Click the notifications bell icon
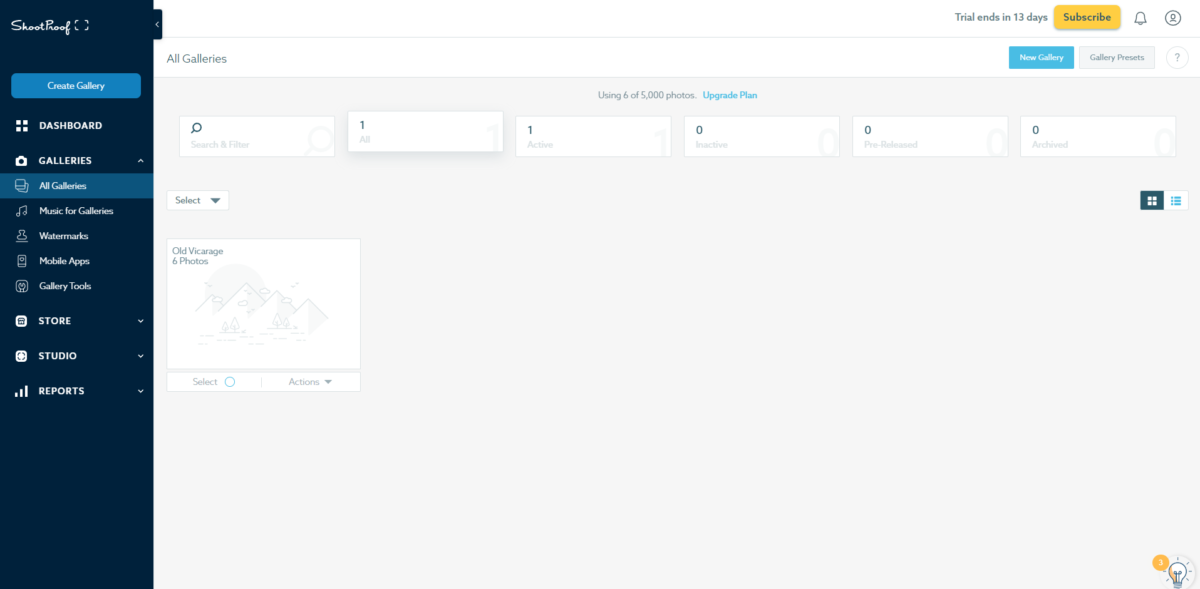Image resolution: width=1200 pixels, height=589 pixels. [1140, 18]
